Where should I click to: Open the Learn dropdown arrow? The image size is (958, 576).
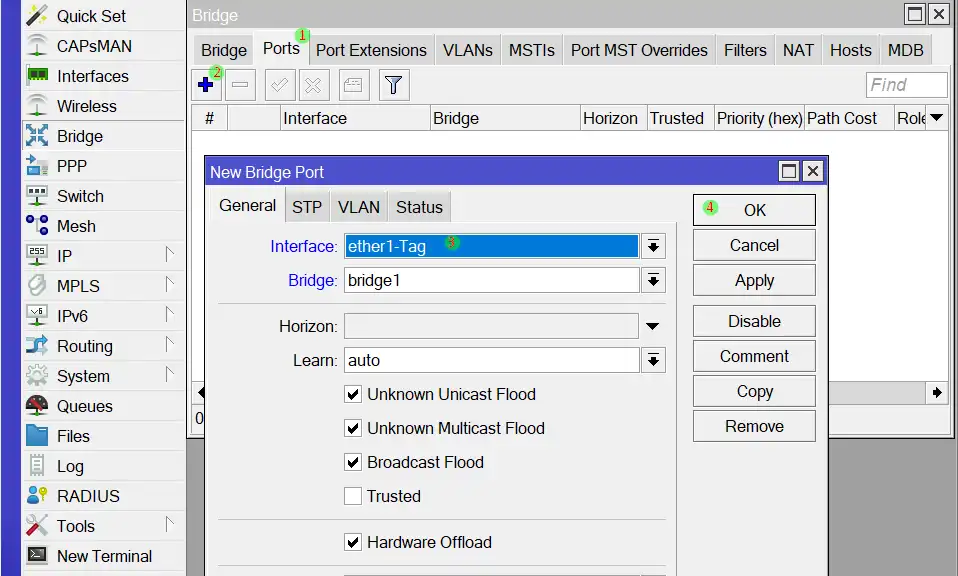coord(653,360)
